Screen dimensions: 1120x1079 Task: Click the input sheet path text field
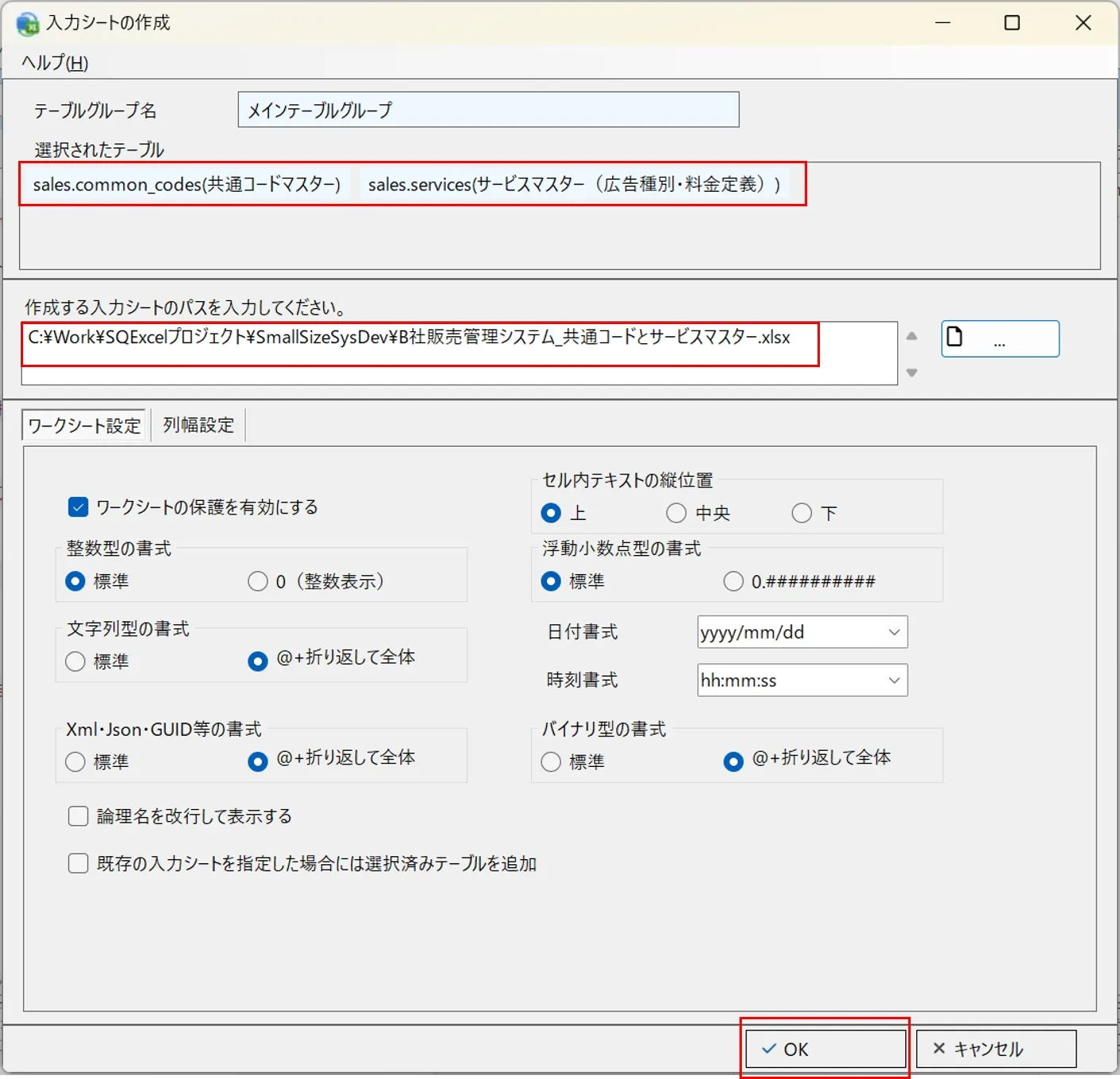[x=459, y=354]
